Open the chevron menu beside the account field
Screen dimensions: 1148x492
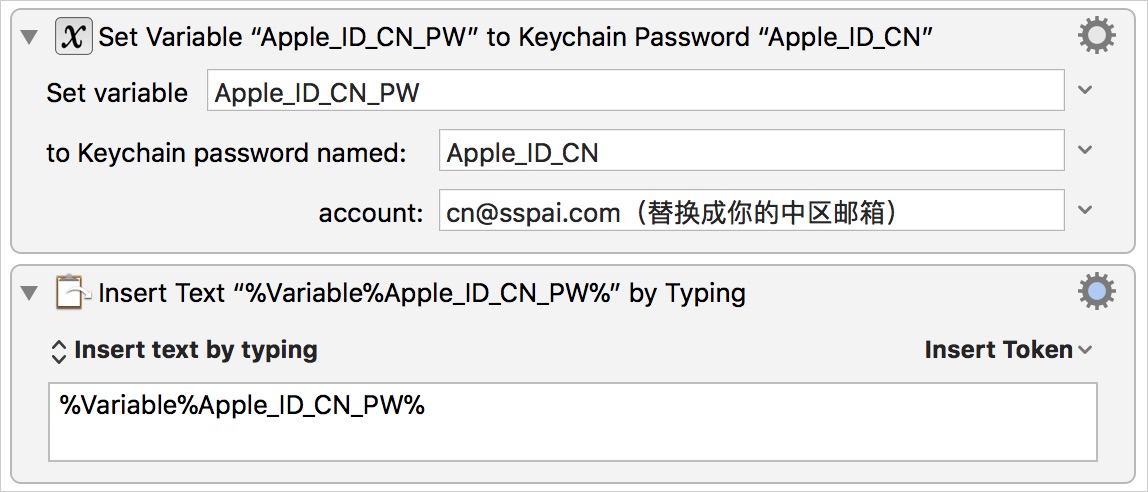(1086, 211)
